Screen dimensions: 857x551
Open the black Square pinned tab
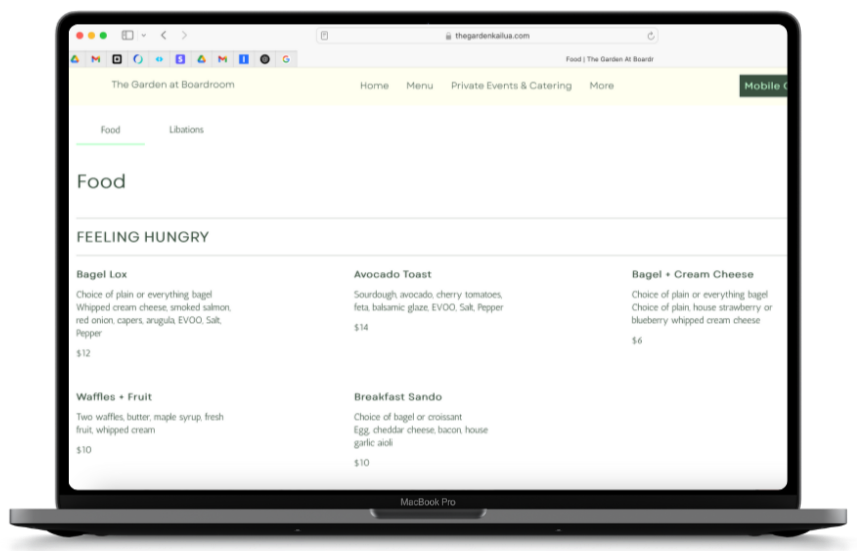pos(117,59)
